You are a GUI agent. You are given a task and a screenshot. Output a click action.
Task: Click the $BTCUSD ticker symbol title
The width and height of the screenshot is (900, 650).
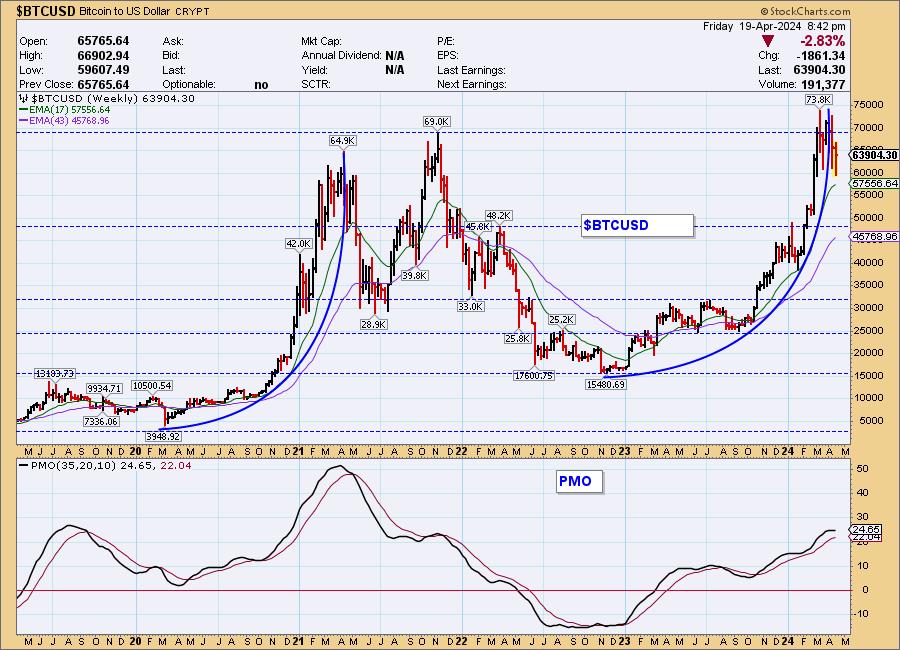46,11
